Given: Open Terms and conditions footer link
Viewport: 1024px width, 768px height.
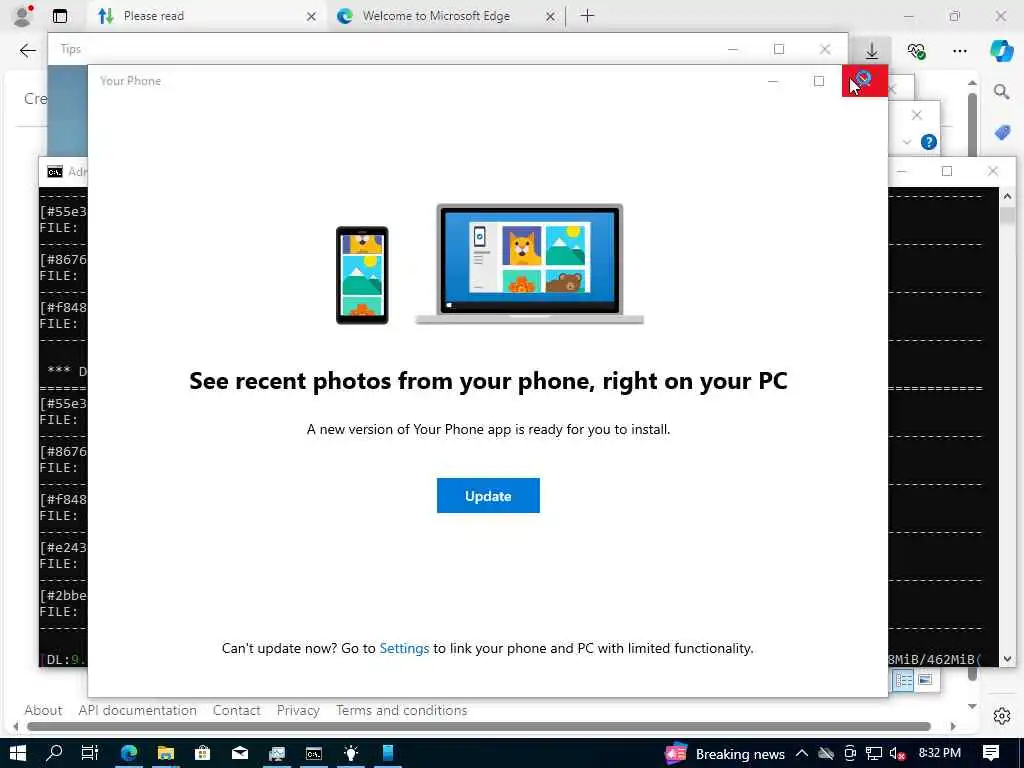Looking at the screenshot, I should (x=402, y=710).
